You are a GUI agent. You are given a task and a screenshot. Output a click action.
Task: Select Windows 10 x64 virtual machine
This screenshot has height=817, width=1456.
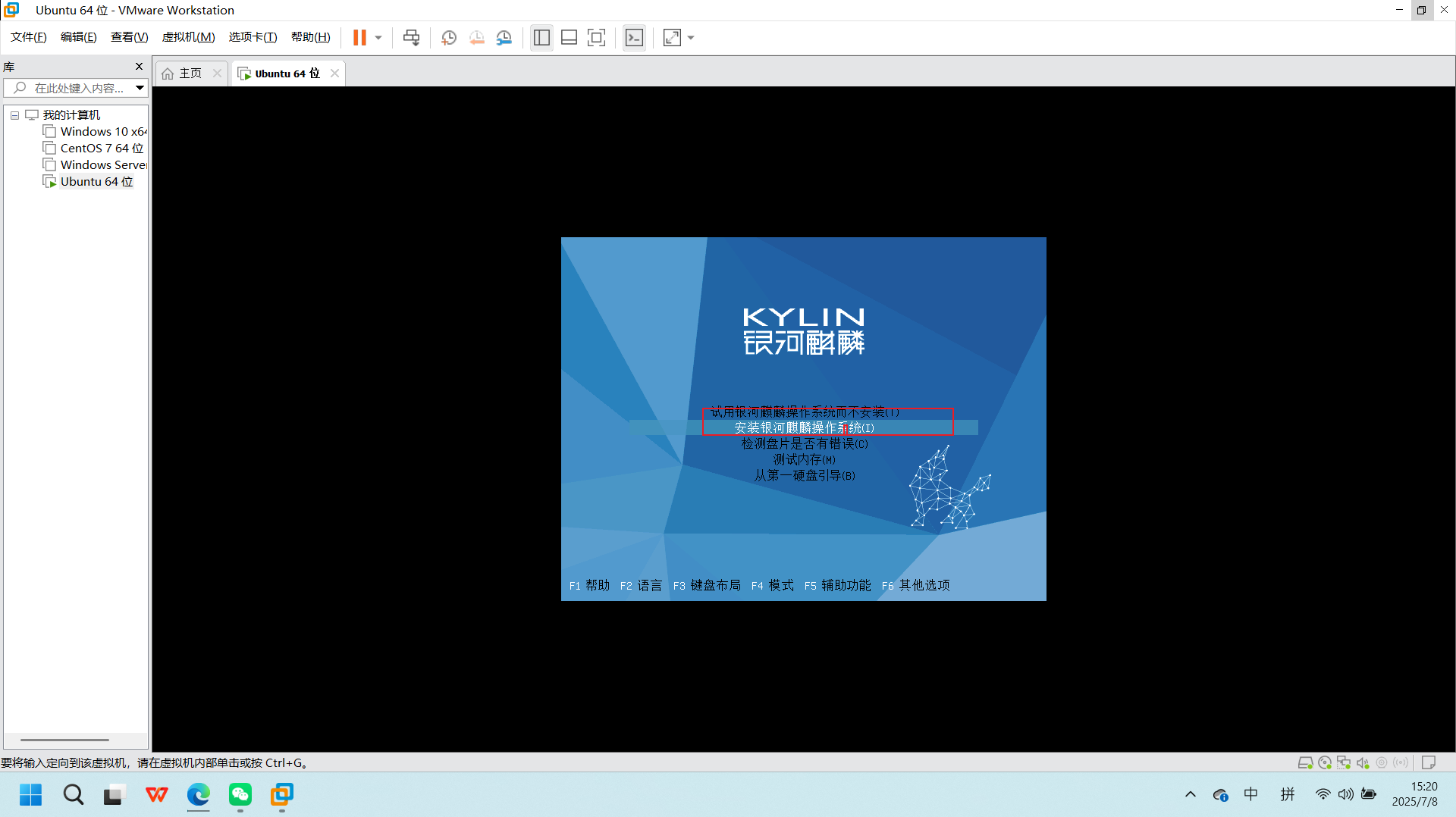point(103,132)
